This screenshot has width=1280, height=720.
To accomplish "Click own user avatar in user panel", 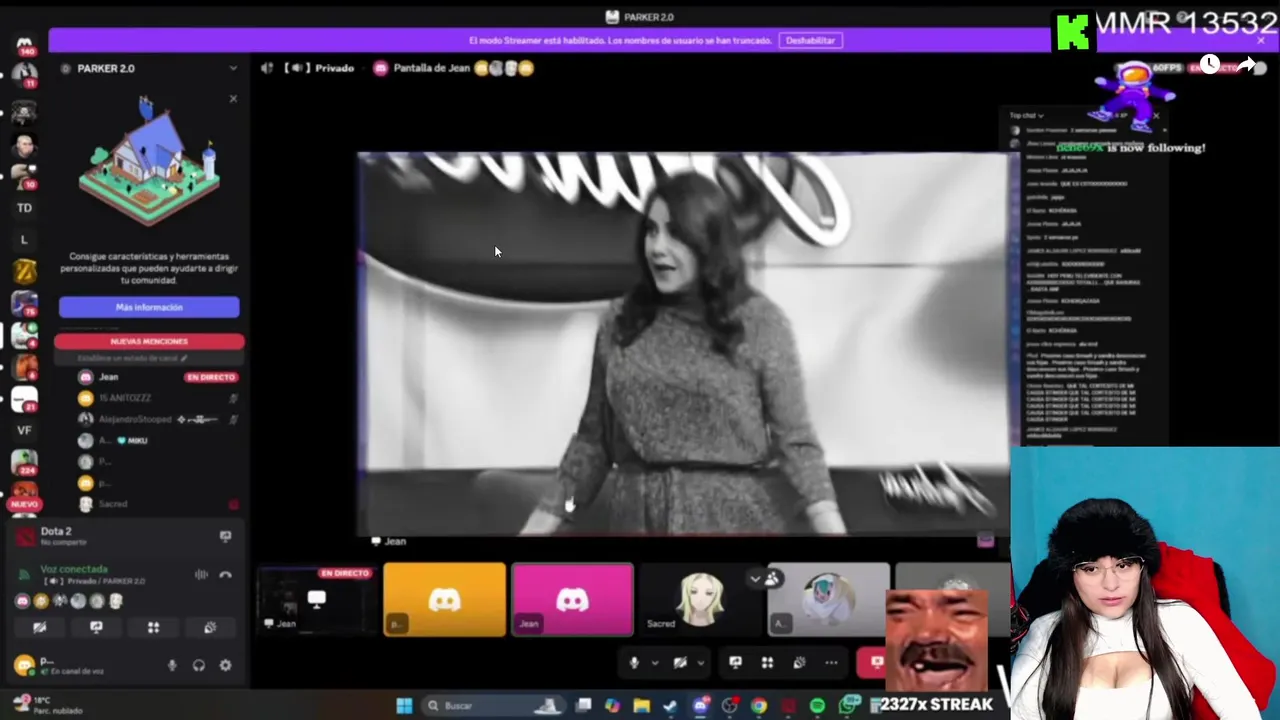I will tap(24, 664).
